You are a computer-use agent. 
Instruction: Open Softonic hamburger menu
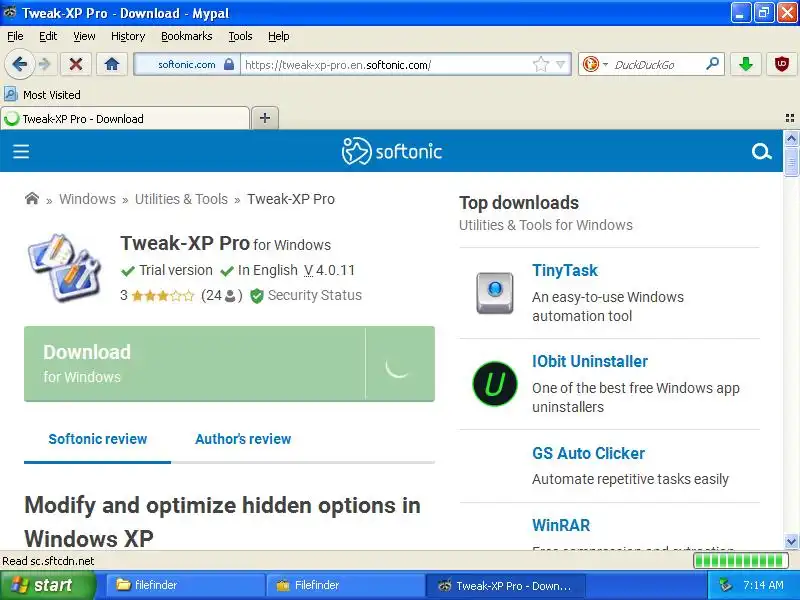coord(21,152)
